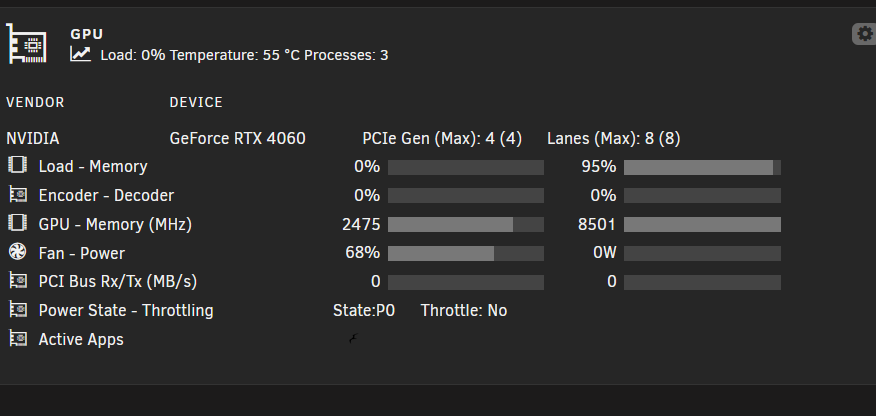The width and height of the screenshot is (876, 416).
Task: Click the Load - Memory row icon
Action: [18, 165]
